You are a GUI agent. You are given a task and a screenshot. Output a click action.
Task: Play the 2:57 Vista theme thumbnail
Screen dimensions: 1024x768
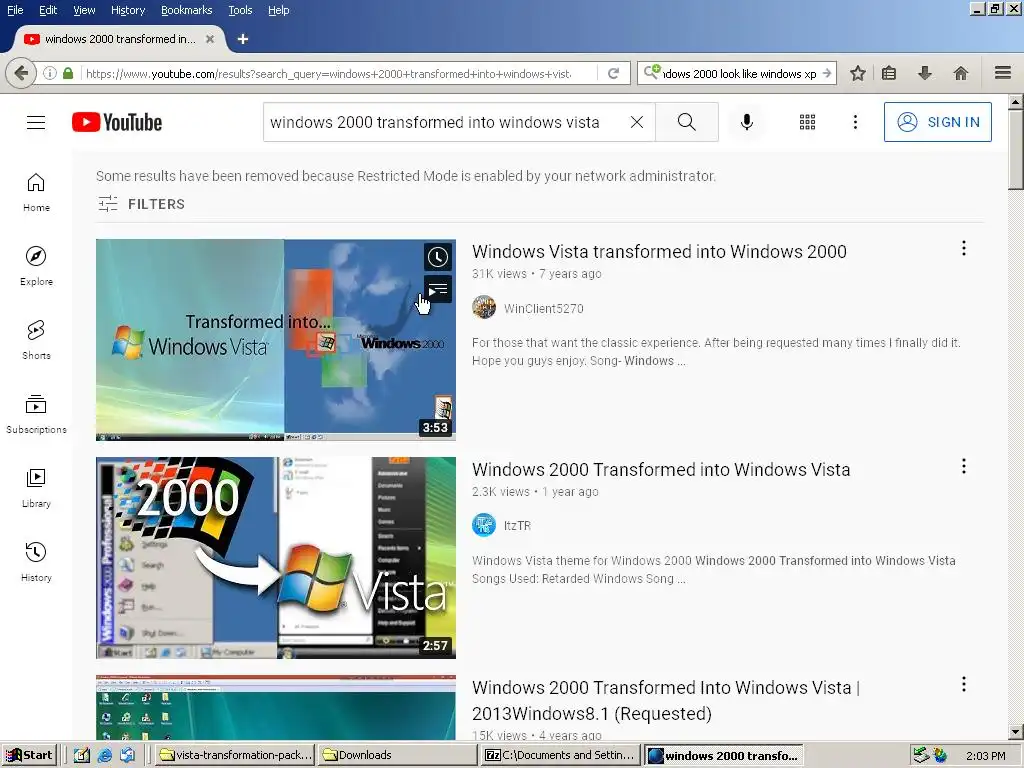point(276,558)
